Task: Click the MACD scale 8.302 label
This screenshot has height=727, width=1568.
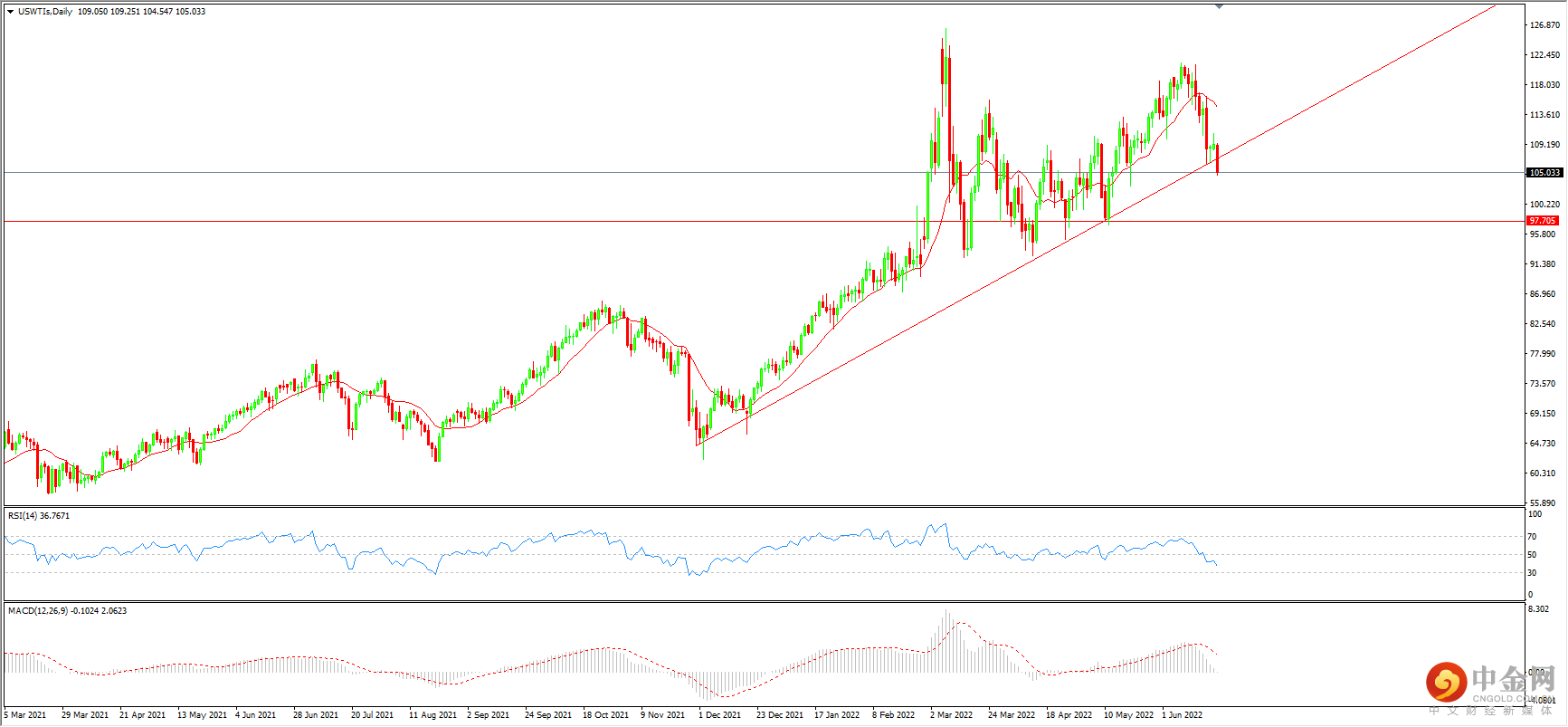Action: [x=1538, y=610]
